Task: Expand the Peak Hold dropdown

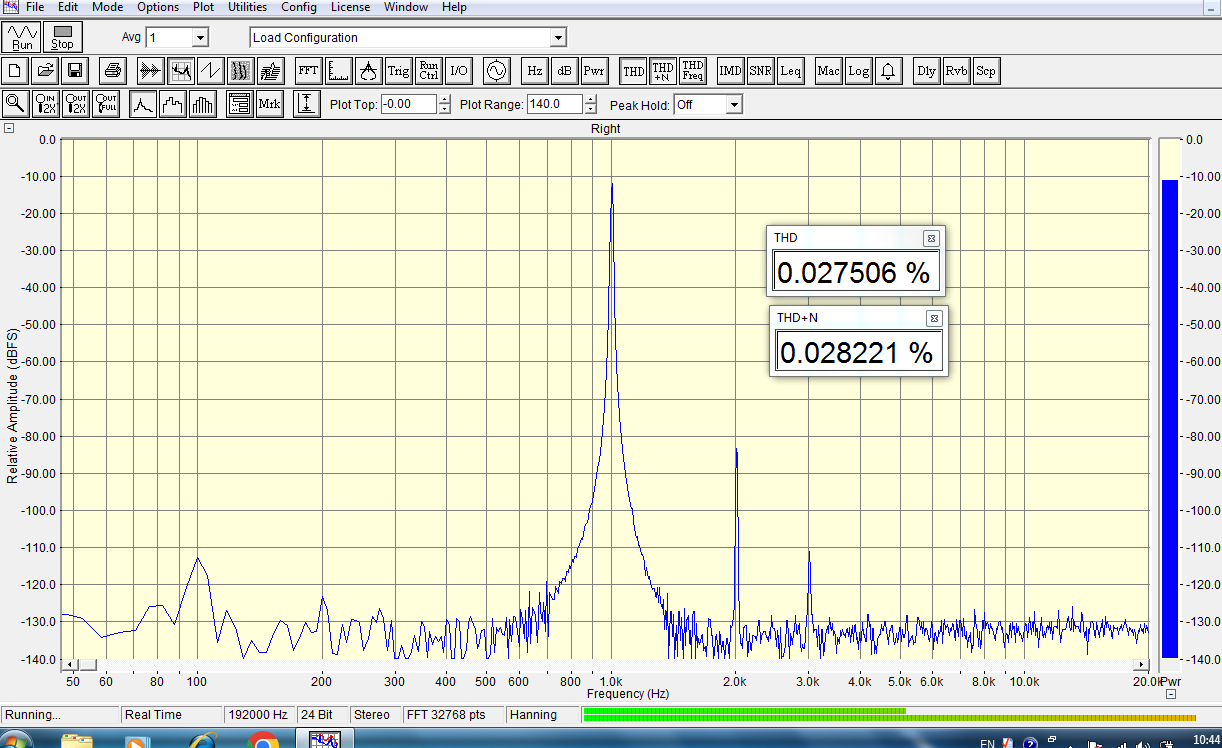Action: pos(734,105)
